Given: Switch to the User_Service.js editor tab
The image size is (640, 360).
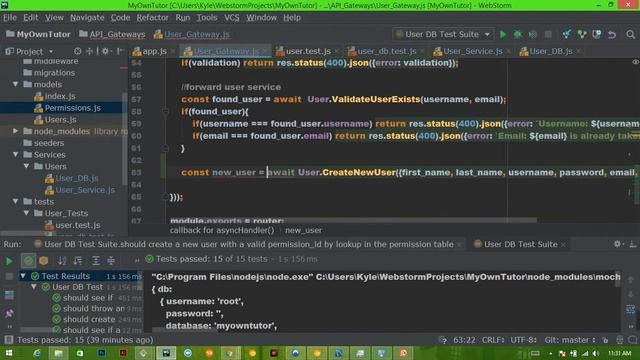Looking at the screenshot, I should [472, 51].
